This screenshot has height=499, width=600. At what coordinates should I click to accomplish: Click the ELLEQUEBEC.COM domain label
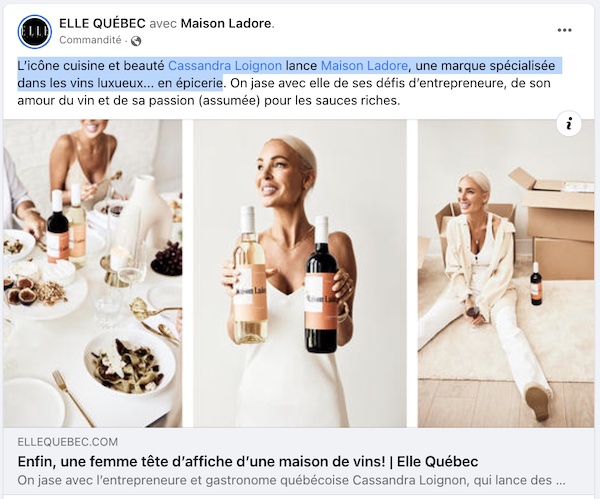click(68, 442)
